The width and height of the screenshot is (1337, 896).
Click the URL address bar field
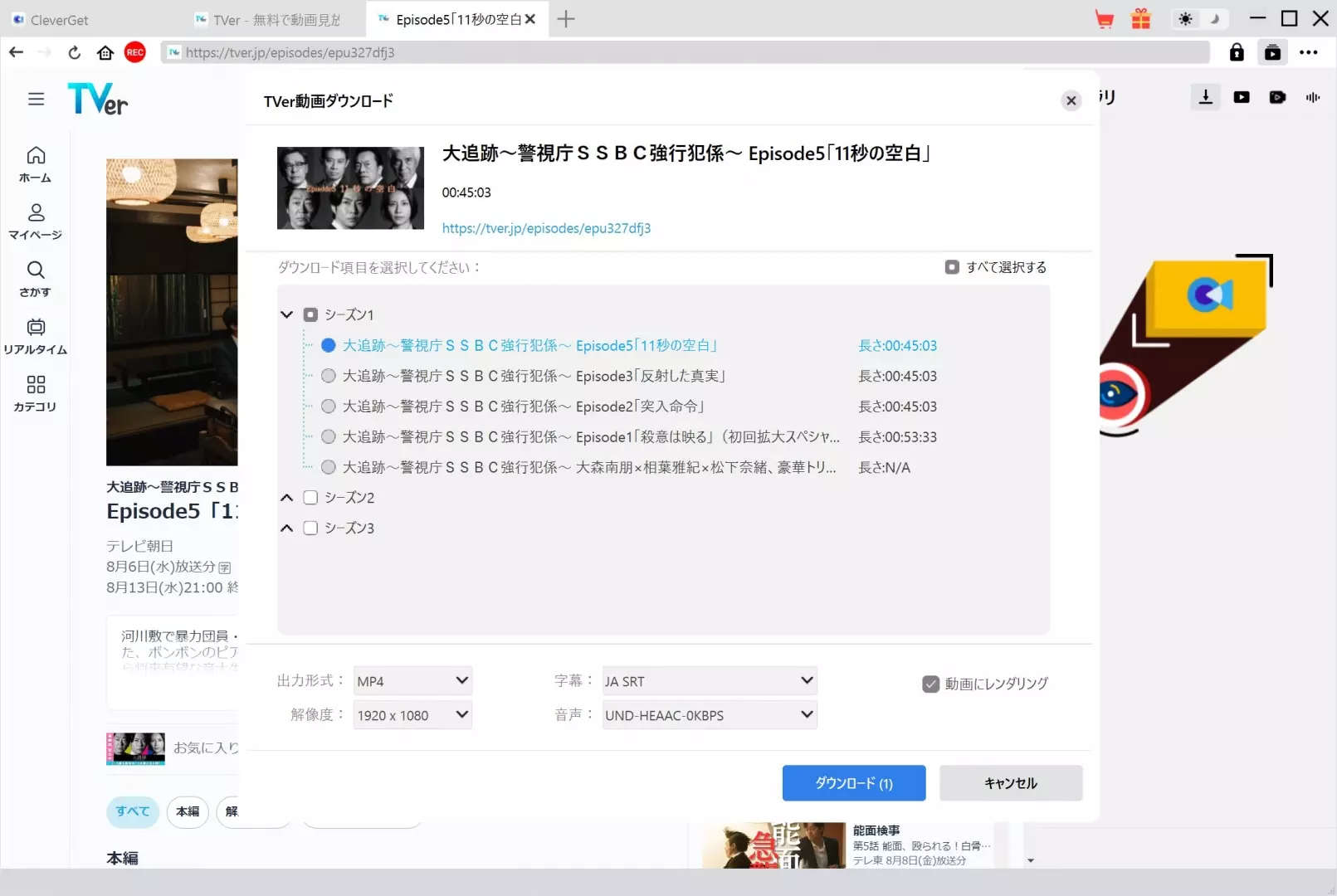pyautogui.click(x=686, y=52)
